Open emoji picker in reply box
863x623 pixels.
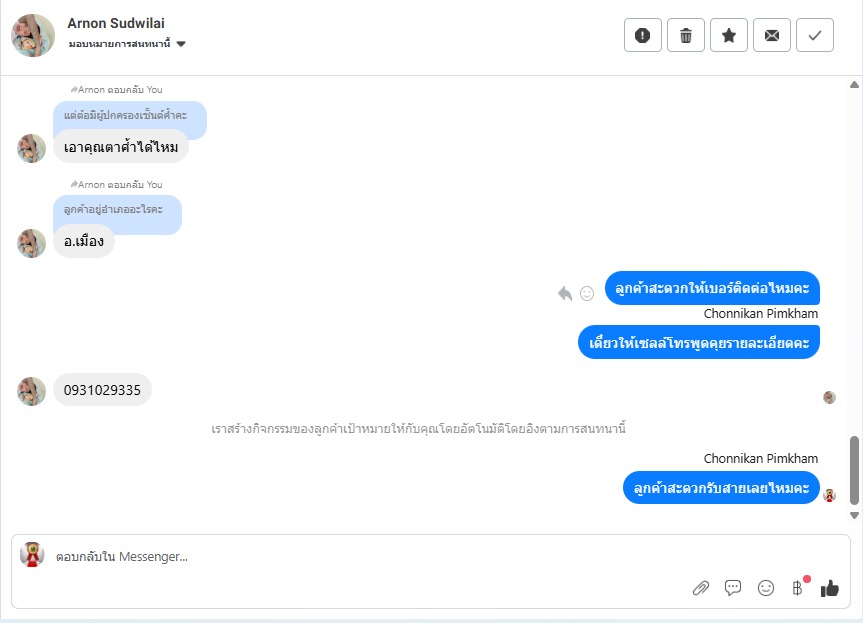tap(766, 588)
